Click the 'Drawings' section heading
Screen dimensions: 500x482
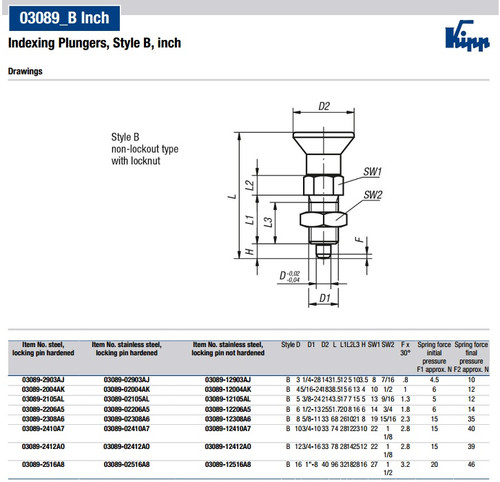coord(25,71)
